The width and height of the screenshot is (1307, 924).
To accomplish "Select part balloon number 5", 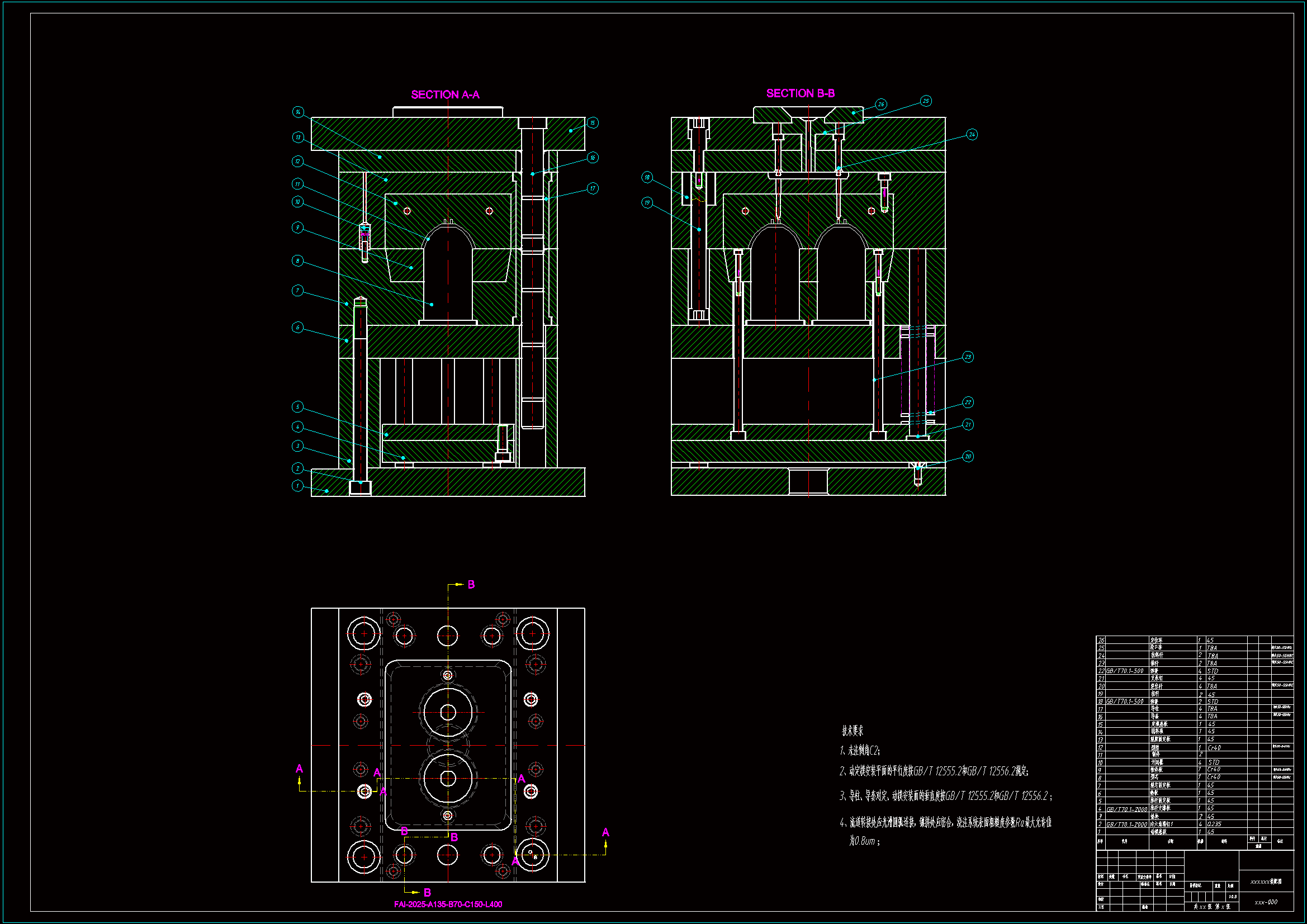I will 297,407.
